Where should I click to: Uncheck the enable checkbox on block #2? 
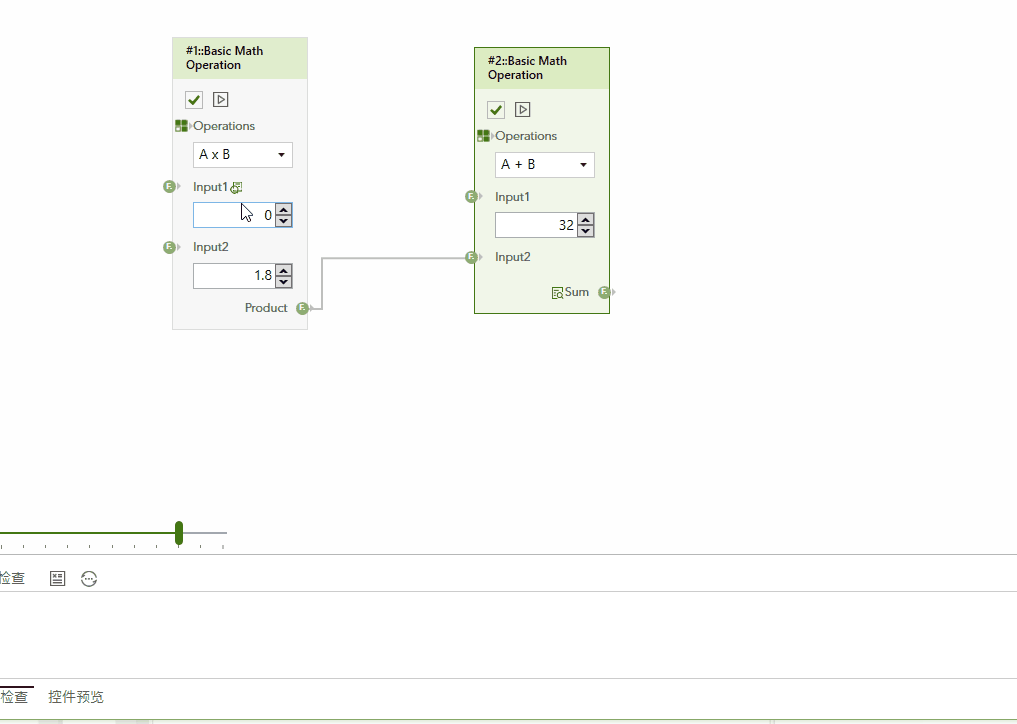tap(496, 110)
